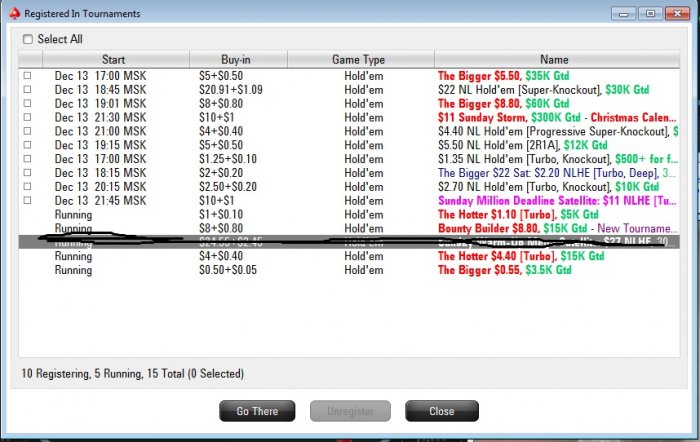700x442 pixels.
Task: Sort by the Buy-in column header
Action: (238, 59)
